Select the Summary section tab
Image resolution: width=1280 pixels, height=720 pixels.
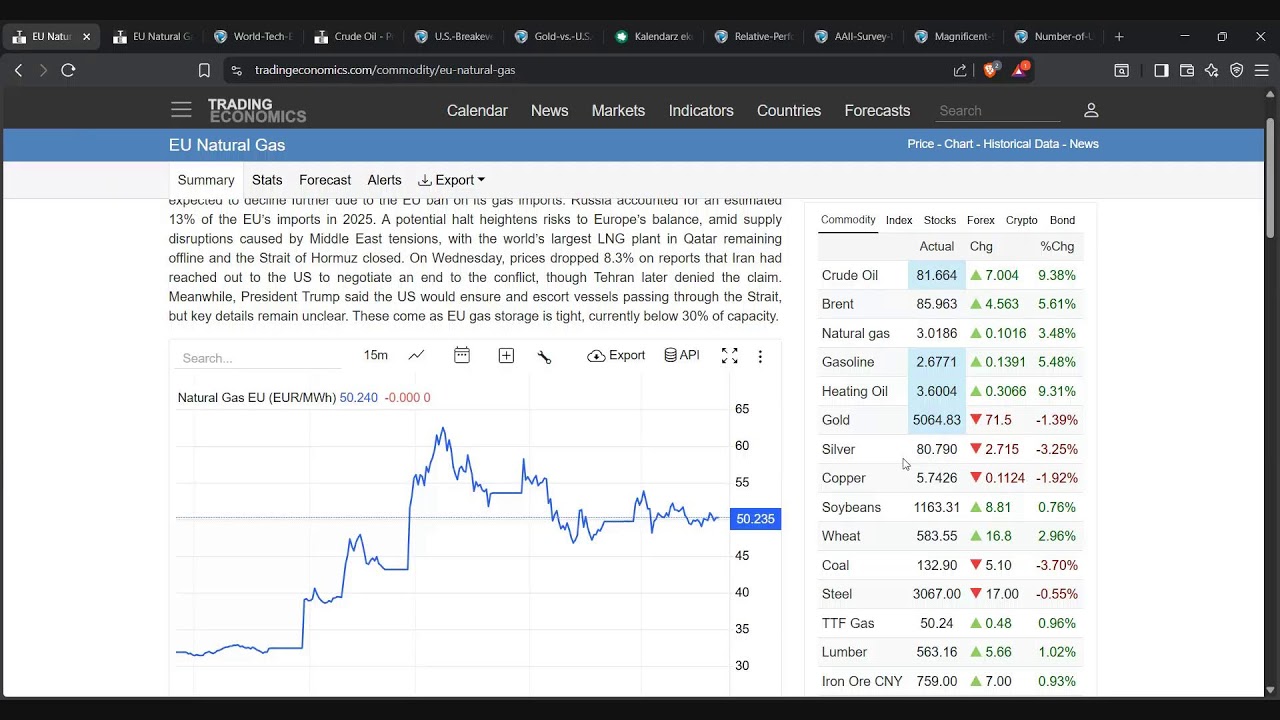pyautogui.click(x=206, y=180)
